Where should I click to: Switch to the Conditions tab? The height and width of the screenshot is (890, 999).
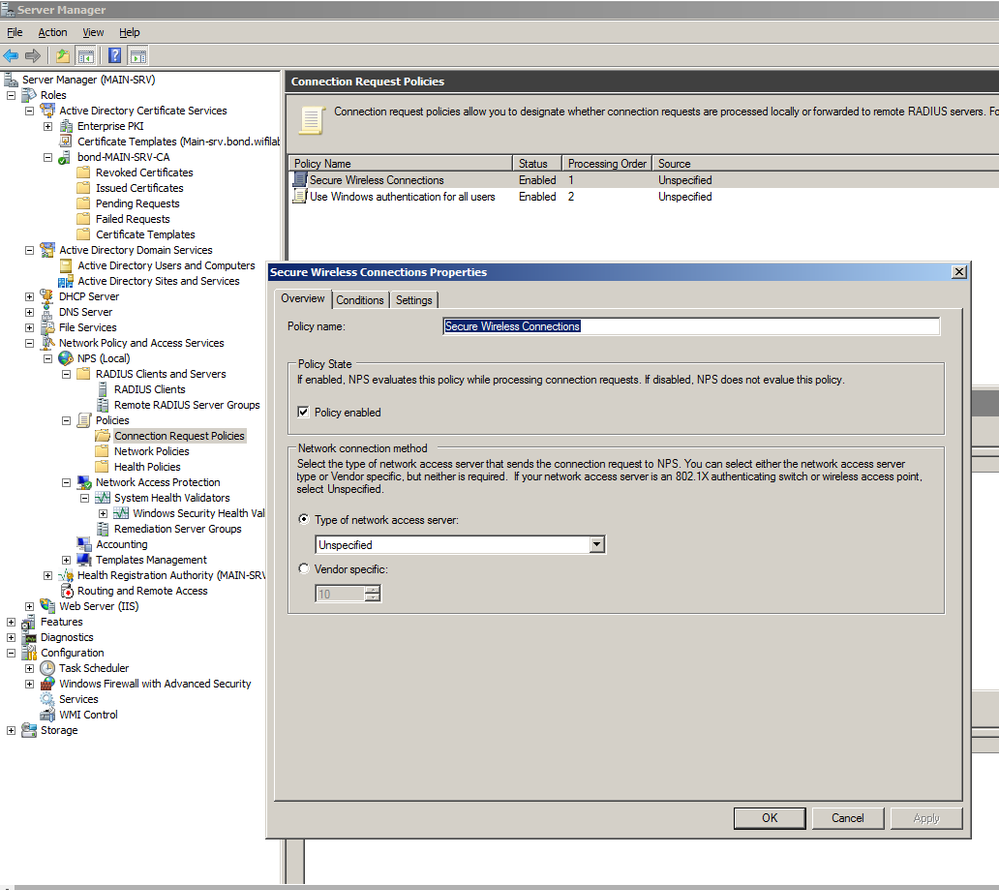pos(360,300)
